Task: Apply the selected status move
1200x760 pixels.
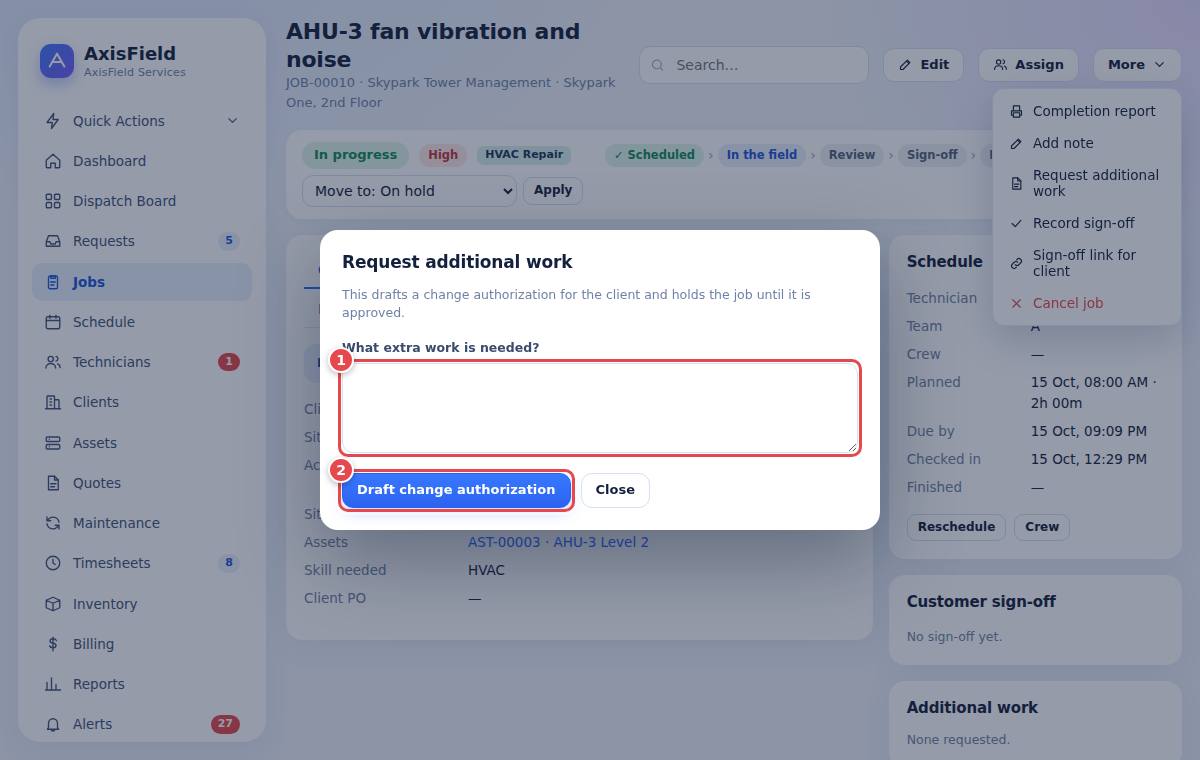Action: pyautogui.click(x=553, y=190)
